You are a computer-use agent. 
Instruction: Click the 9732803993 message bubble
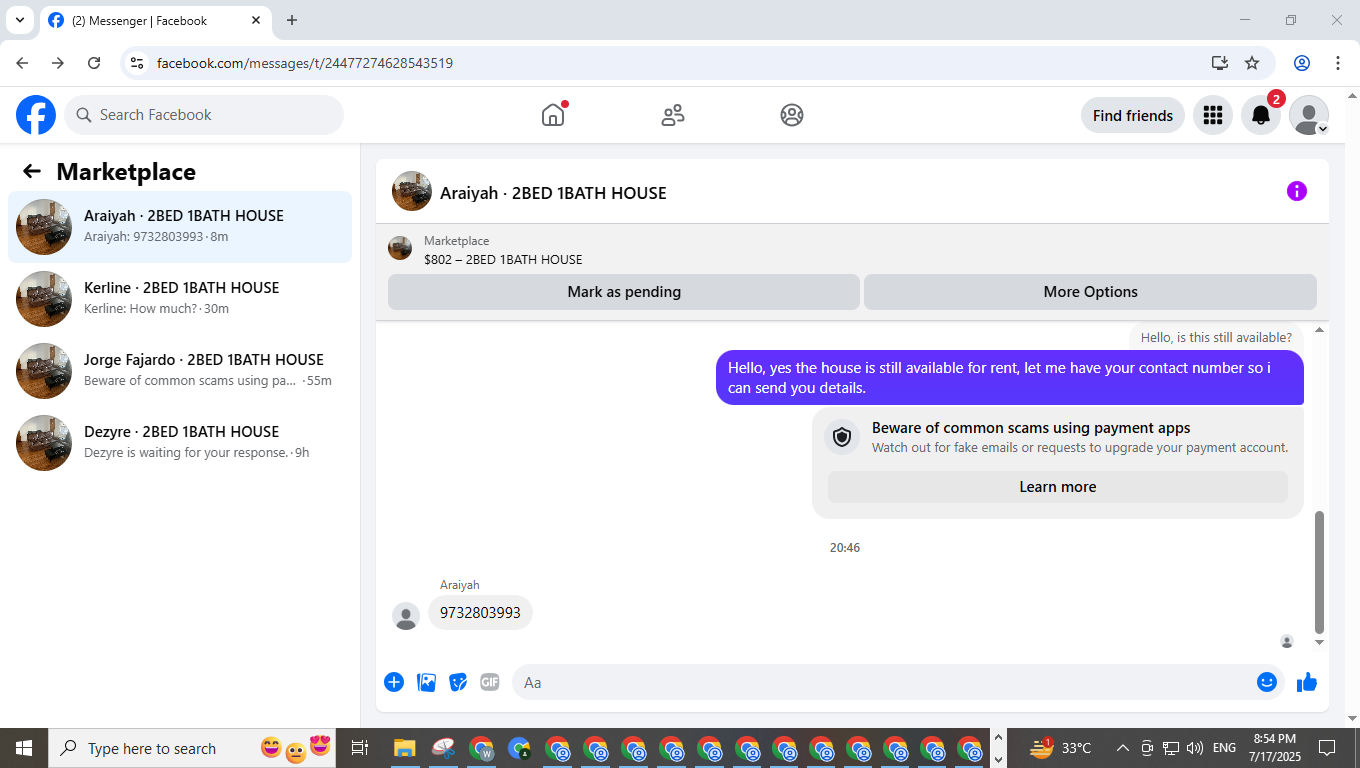tap(480, 613)
